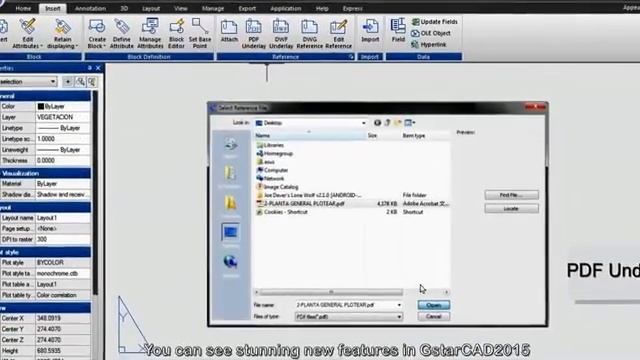
Task: Click the Cancel button
Action: click(433, 316)
